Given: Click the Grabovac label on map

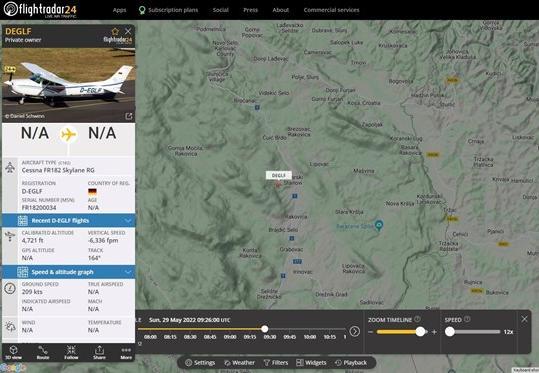Looking at the screenshot, I should 291,249.
